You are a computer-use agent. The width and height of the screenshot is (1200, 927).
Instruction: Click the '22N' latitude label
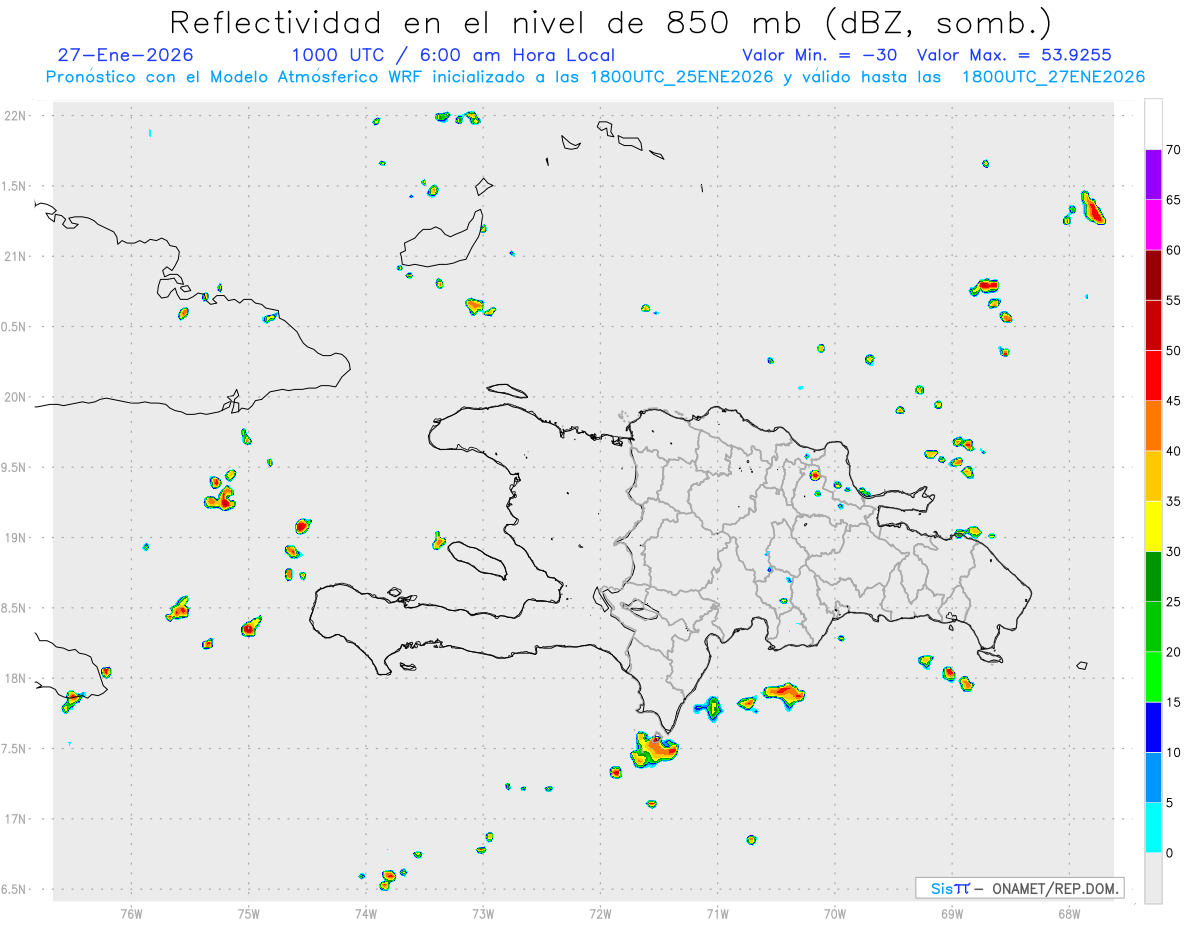16,116
